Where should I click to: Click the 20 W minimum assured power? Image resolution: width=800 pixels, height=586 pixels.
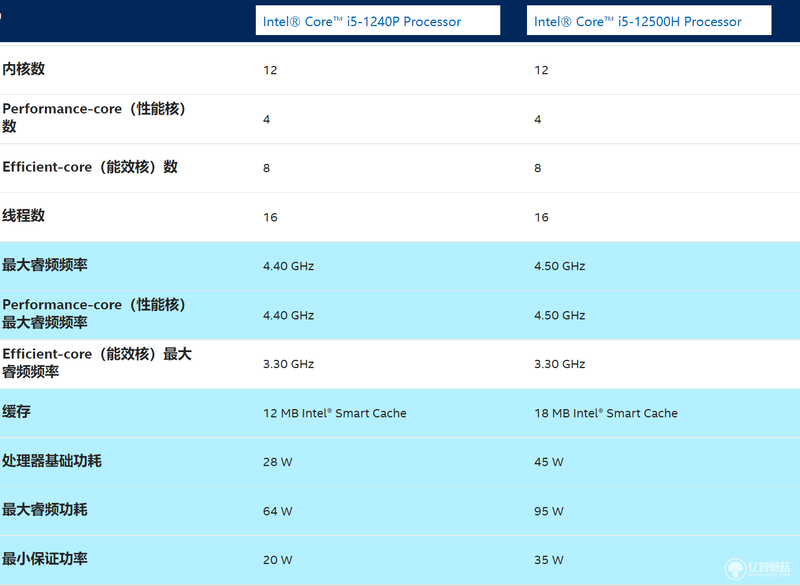pos(278,560)
